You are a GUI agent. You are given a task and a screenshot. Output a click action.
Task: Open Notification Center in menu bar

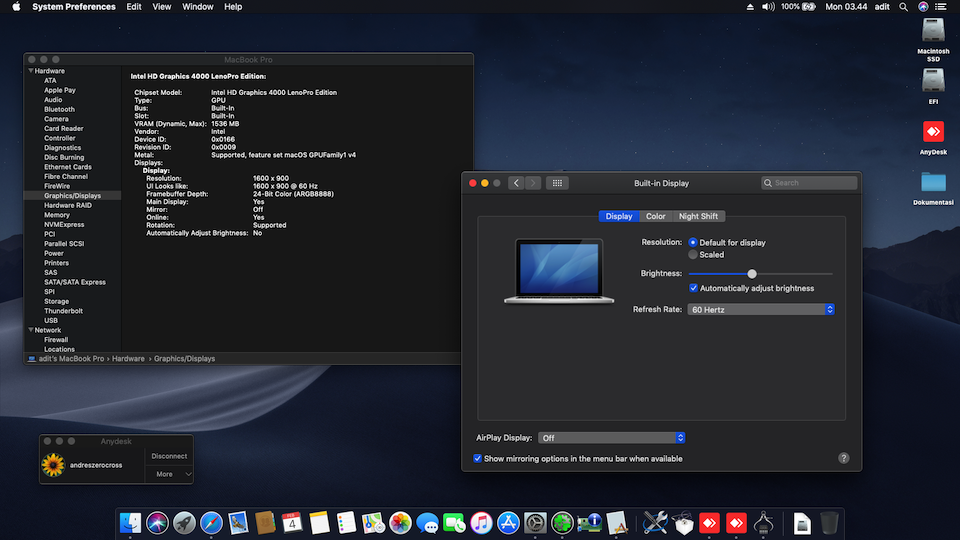pos(941,7)
